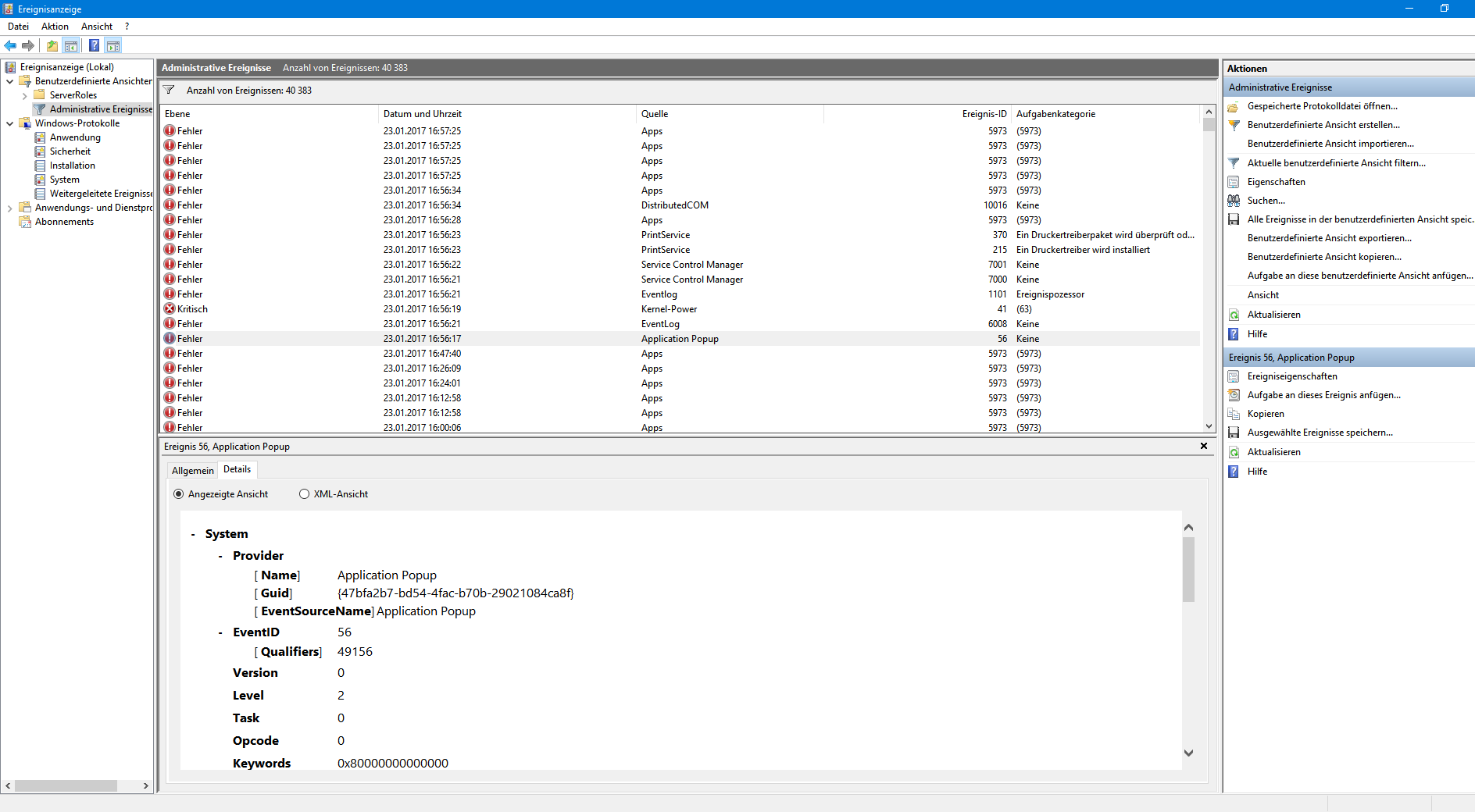The height and width of the screenshot is (812, 1475).
Task: Click Benutzerdefinierte Ansicht exportieren link
Action: point(1330,238)
